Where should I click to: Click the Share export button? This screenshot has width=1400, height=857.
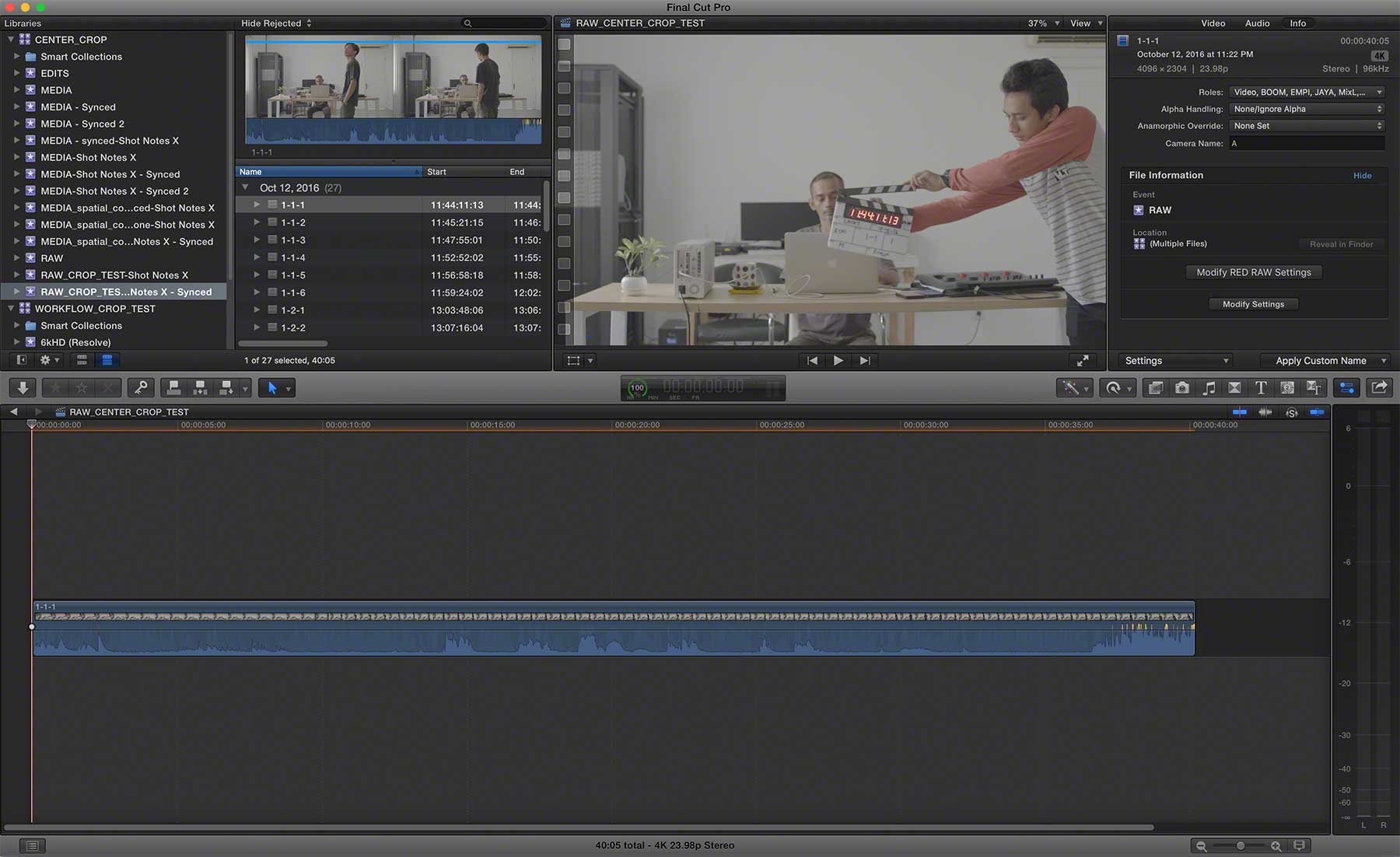[x=1379, y=387]
